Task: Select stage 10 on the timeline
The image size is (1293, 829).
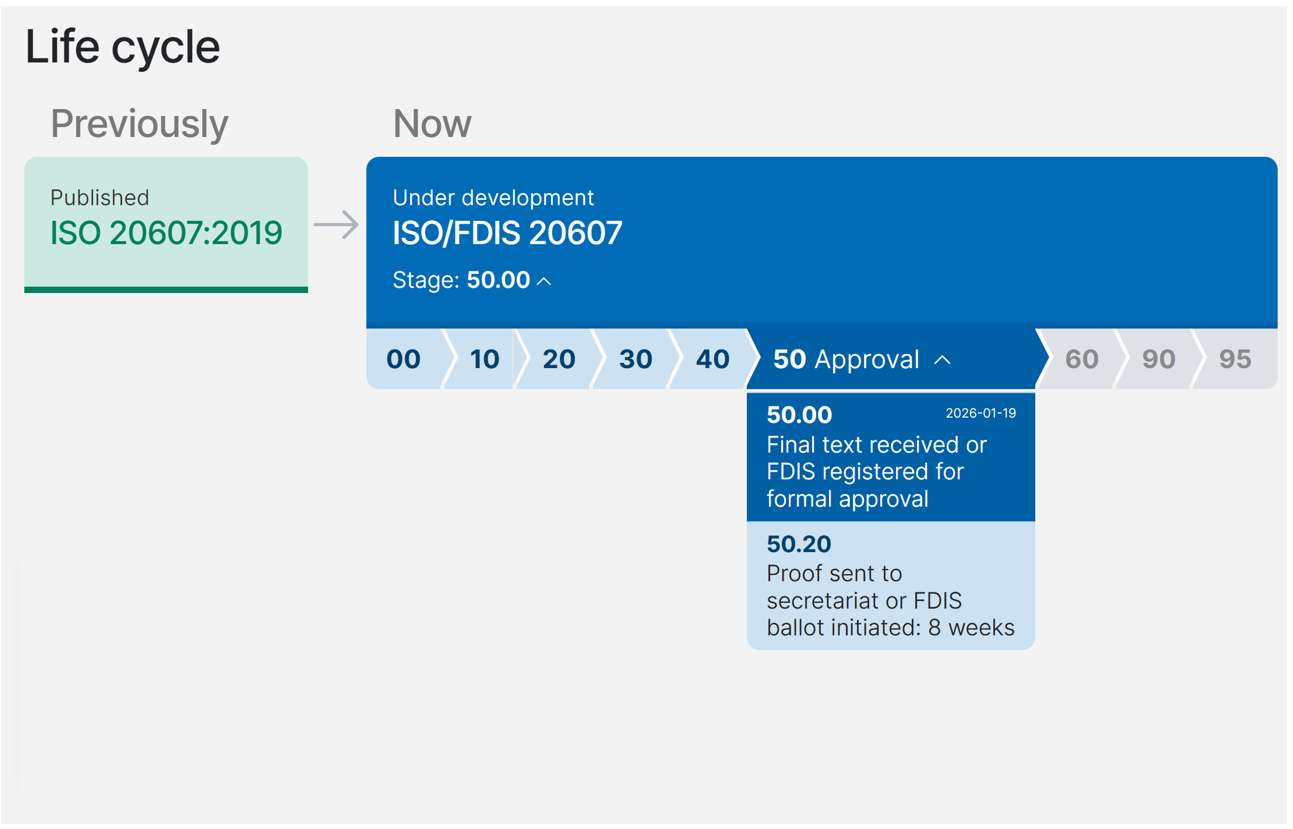Action: [x=480, y=359]
